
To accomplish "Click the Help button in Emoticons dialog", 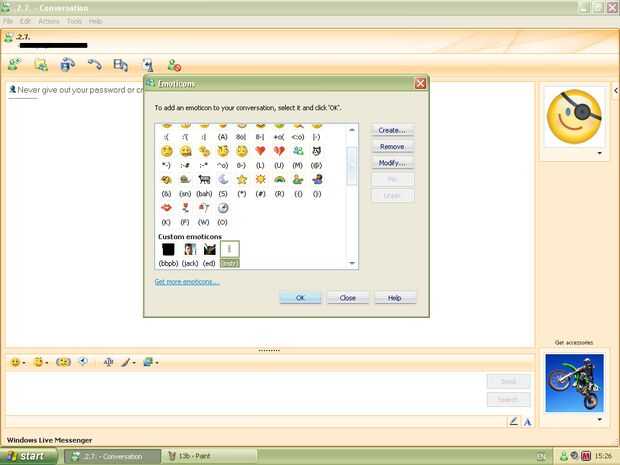I will [x=395, y=298].
